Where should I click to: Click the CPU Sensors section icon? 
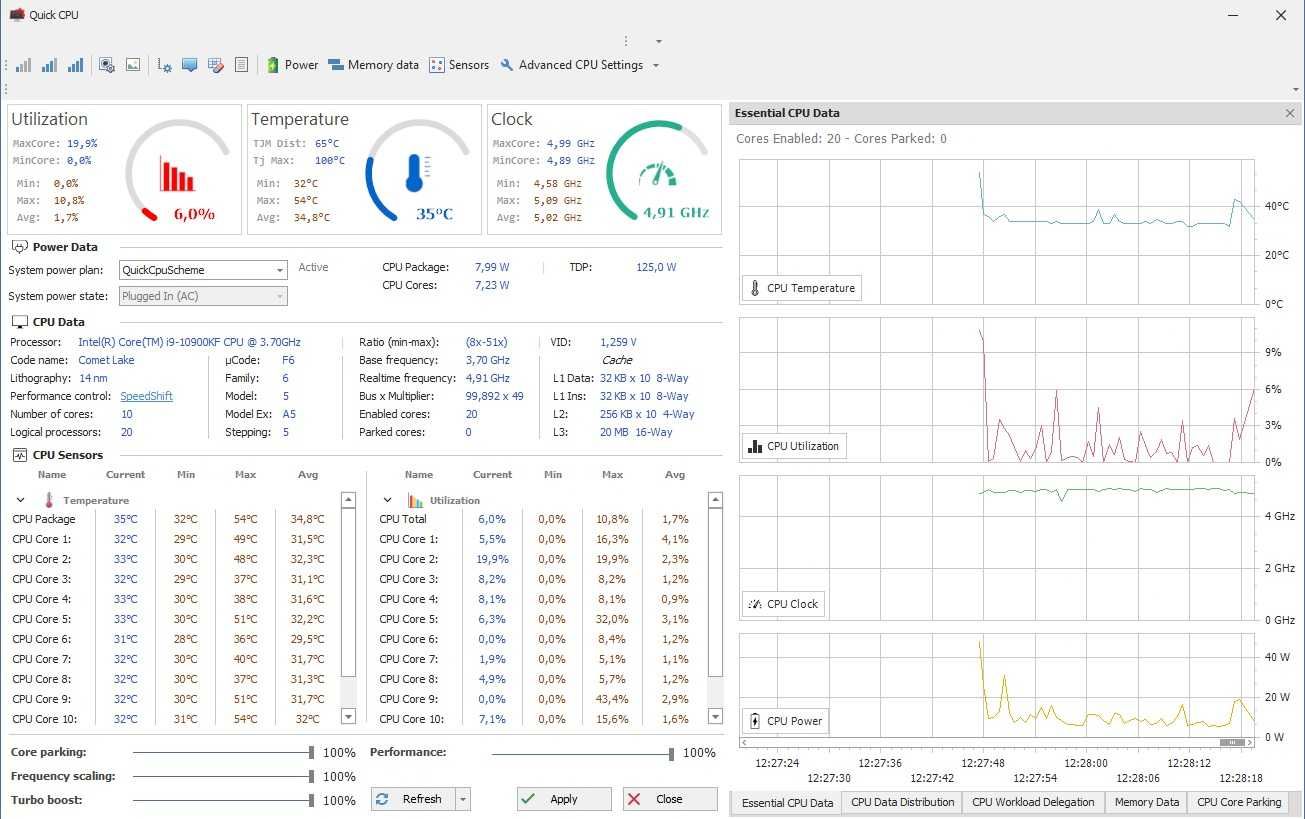(x=19, y=455)
